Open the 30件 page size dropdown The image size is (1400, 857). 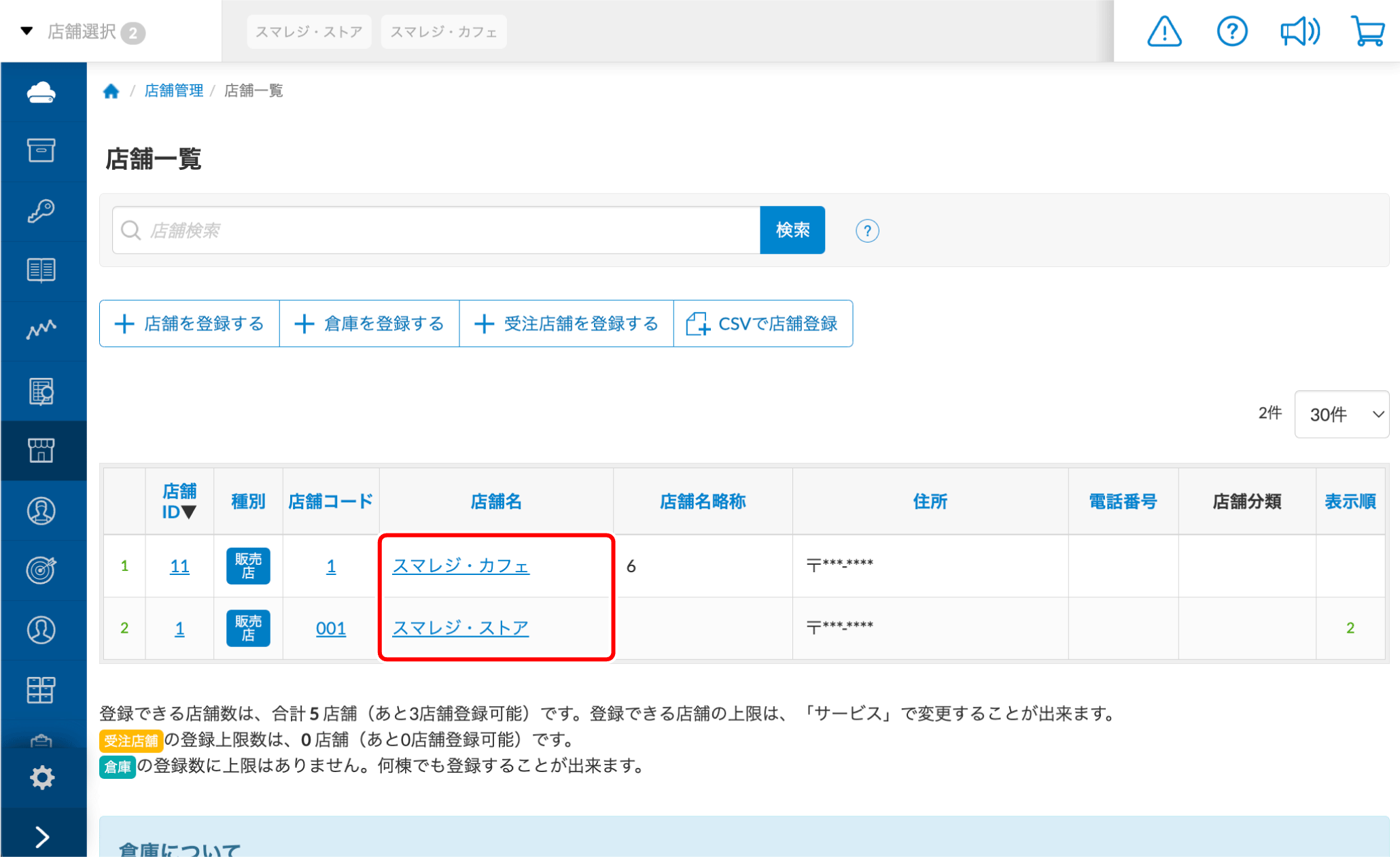1342,414
